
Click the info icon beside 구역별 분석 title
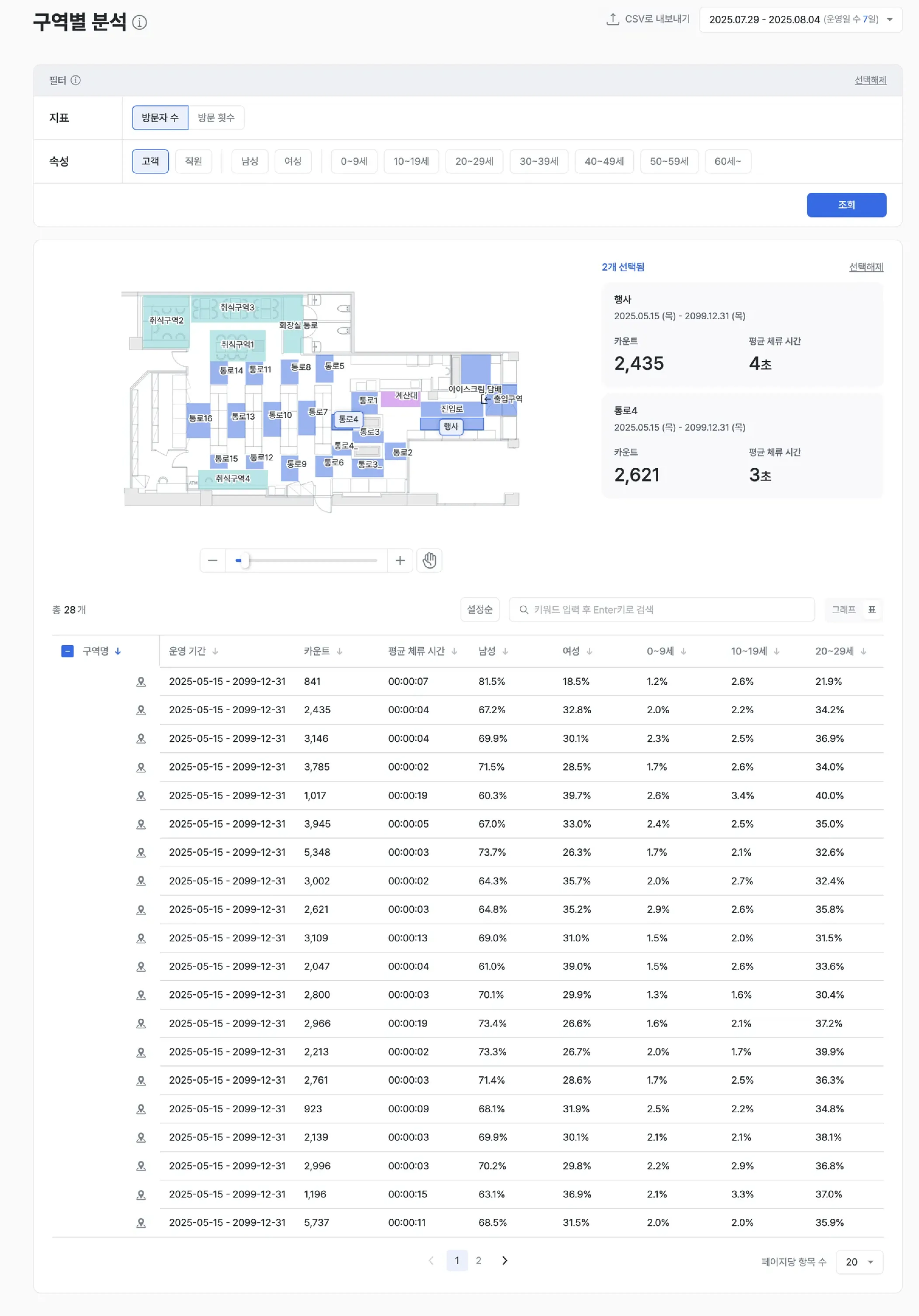[139, 22]
